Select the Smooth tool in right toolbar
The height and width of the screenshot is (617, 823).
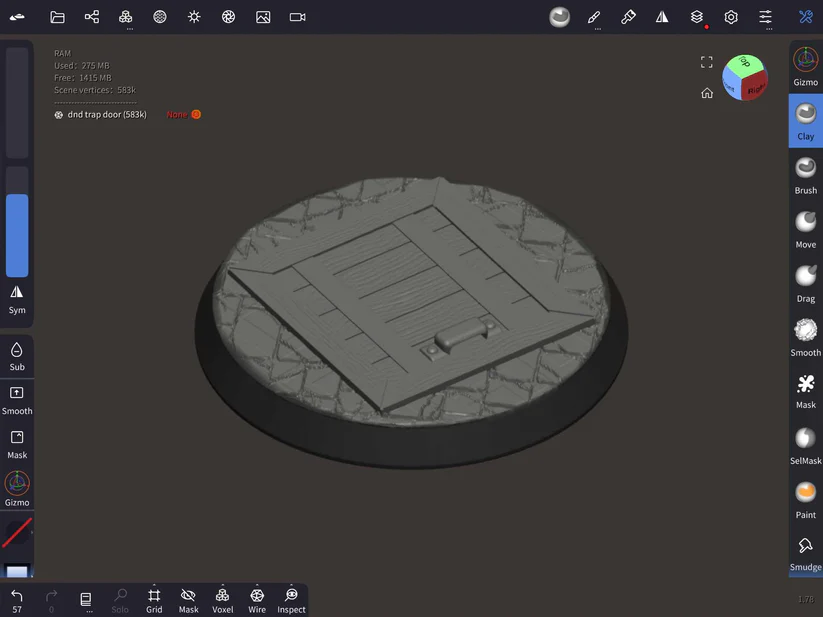(x=806, y=338)
